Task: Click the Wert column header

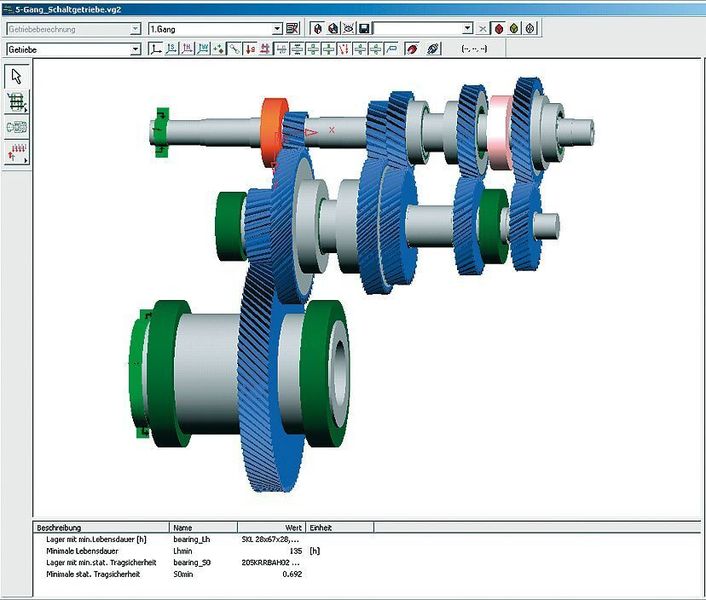Action: (x=270, y=527)
